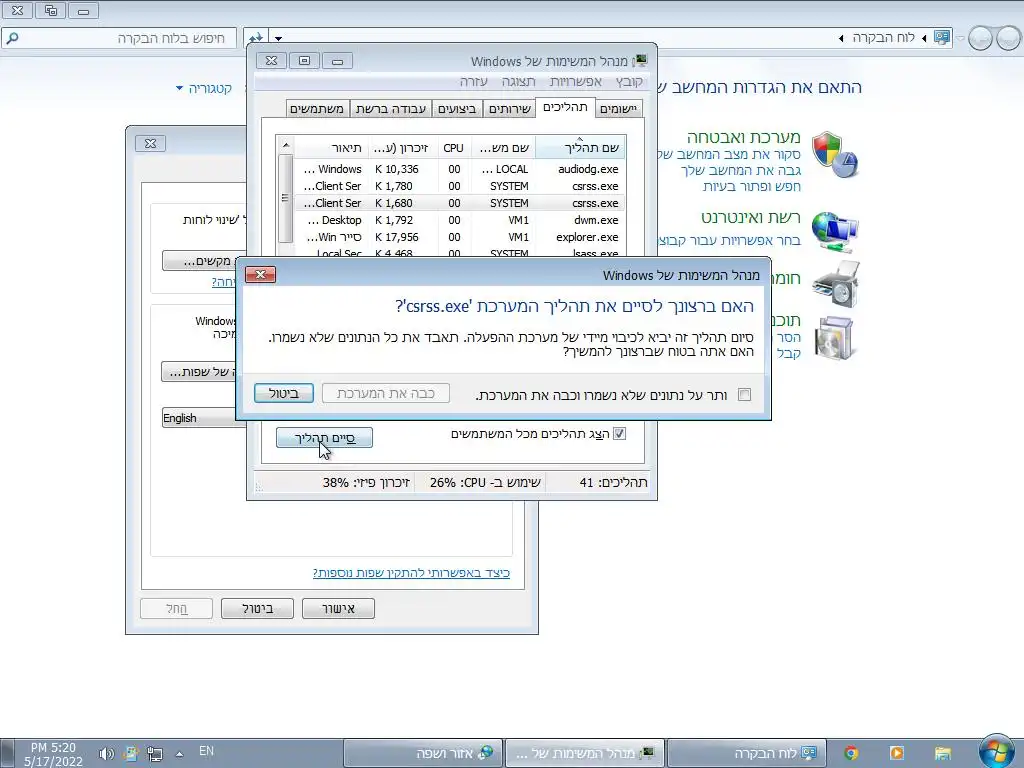Click the taskbar clock showing 5:20 PM

[54, 754]
